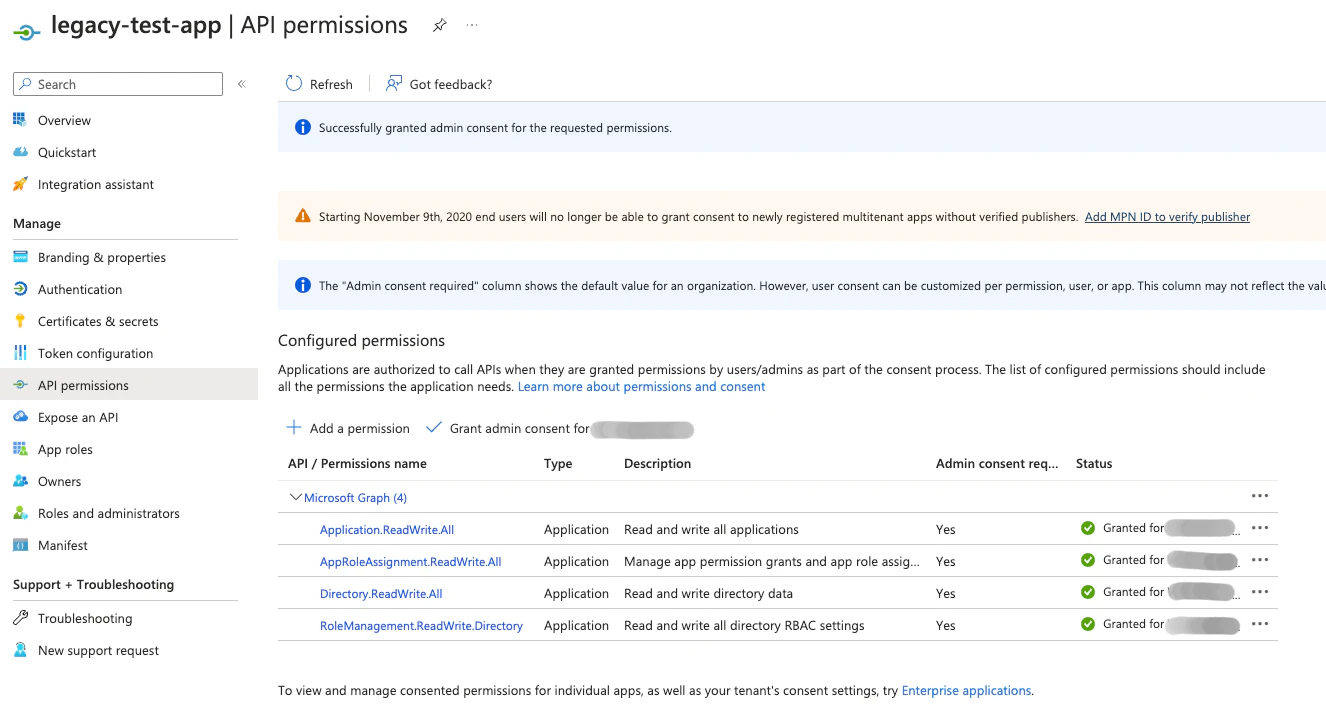Collapse the Microsoft Graph (4) permissions group
This screenshot has height=709, width=1326.
click(295, 497)
